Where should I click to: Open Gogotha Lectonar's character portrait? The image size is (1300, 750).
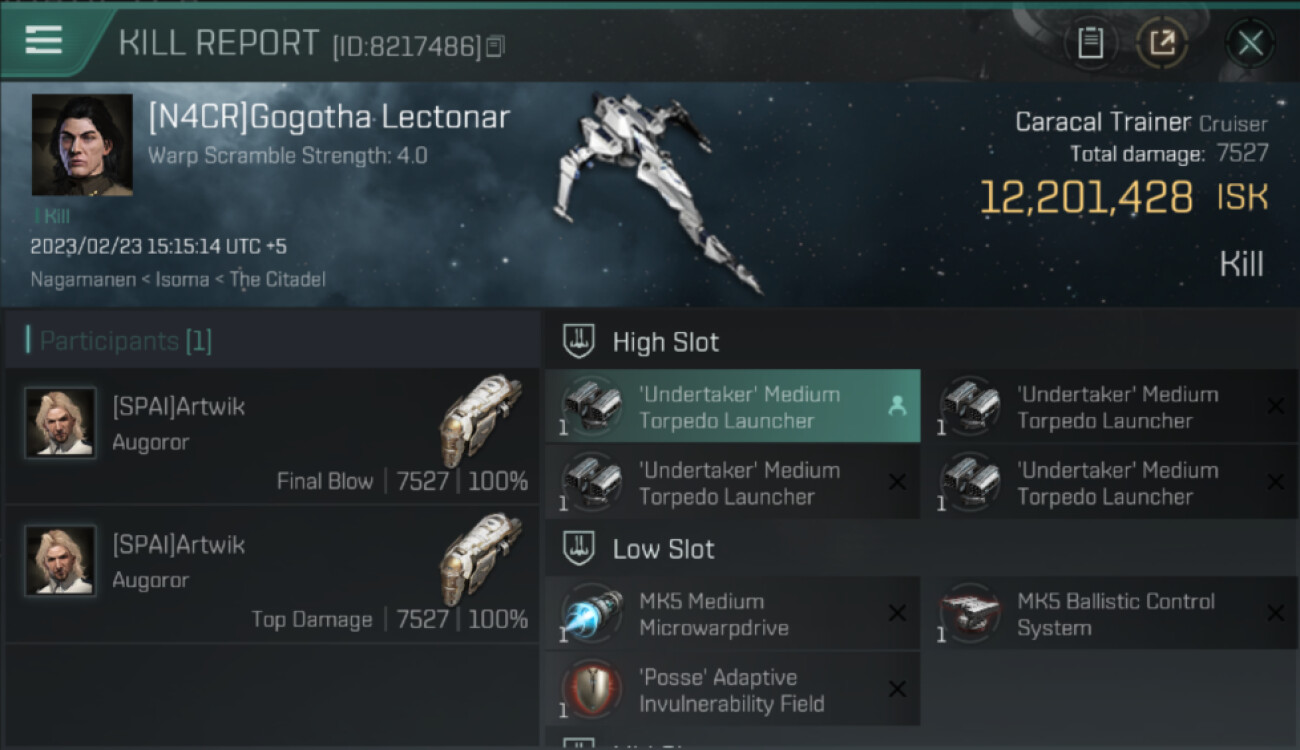pyautogui.click(x=82, y=145)
